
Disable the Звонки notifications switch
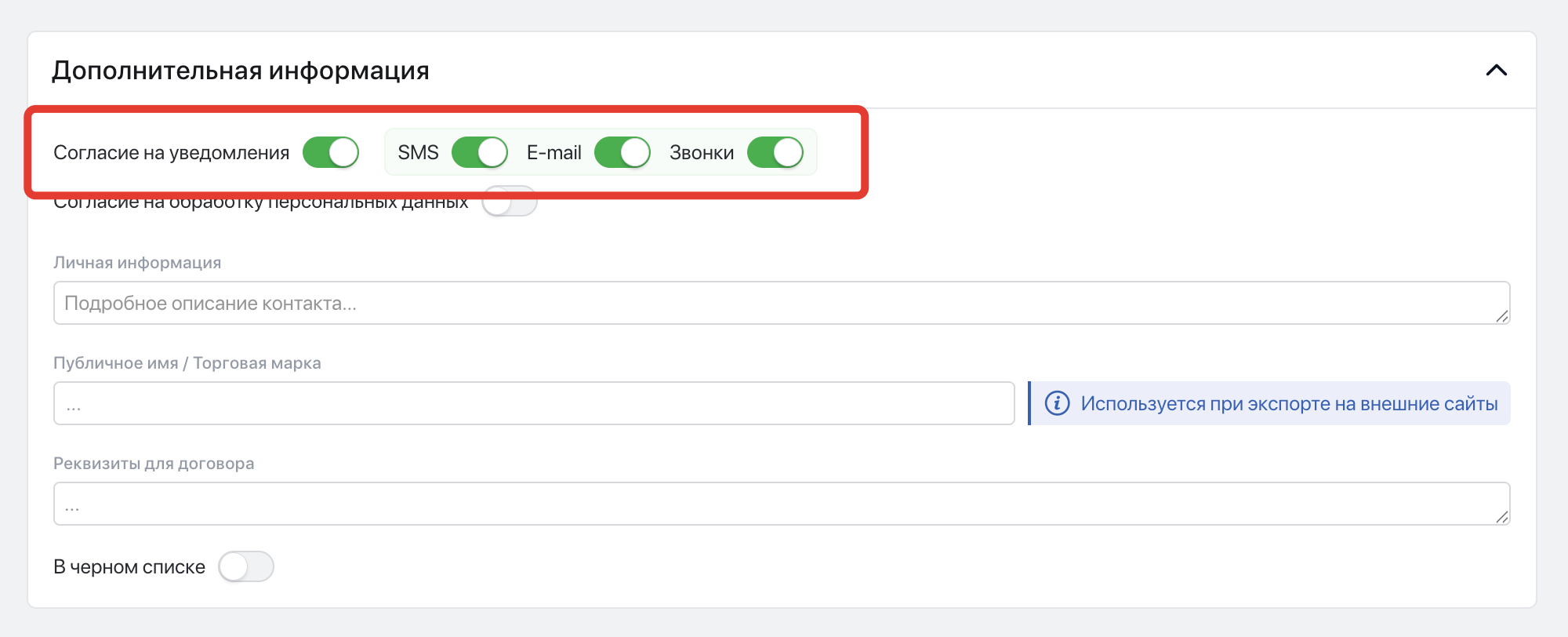[775, 152]
